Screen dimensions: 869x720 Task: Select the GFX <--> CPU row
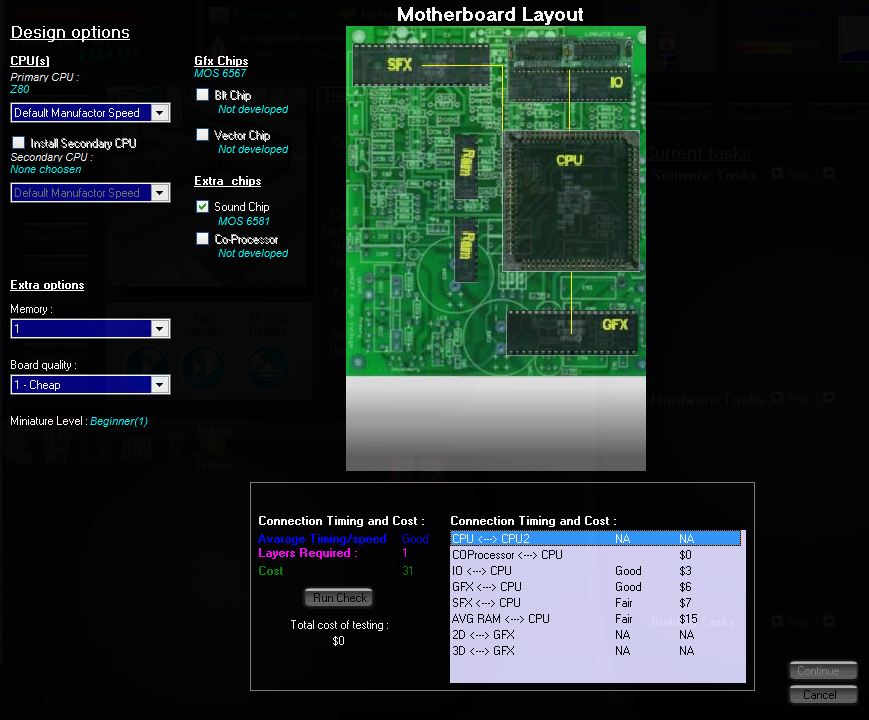pyautogui.click(x=596, y=587)
